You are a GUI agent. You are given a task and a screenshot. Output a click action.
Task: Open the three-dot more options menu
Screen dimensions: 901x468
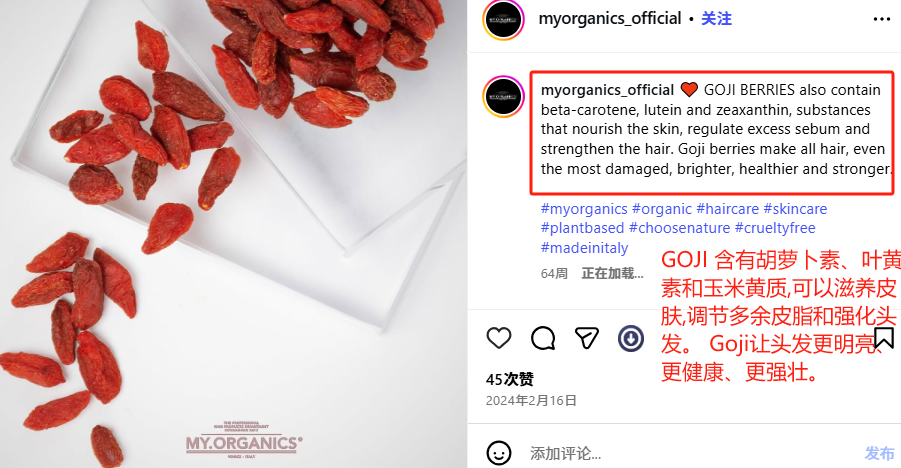tap(881, 20)
